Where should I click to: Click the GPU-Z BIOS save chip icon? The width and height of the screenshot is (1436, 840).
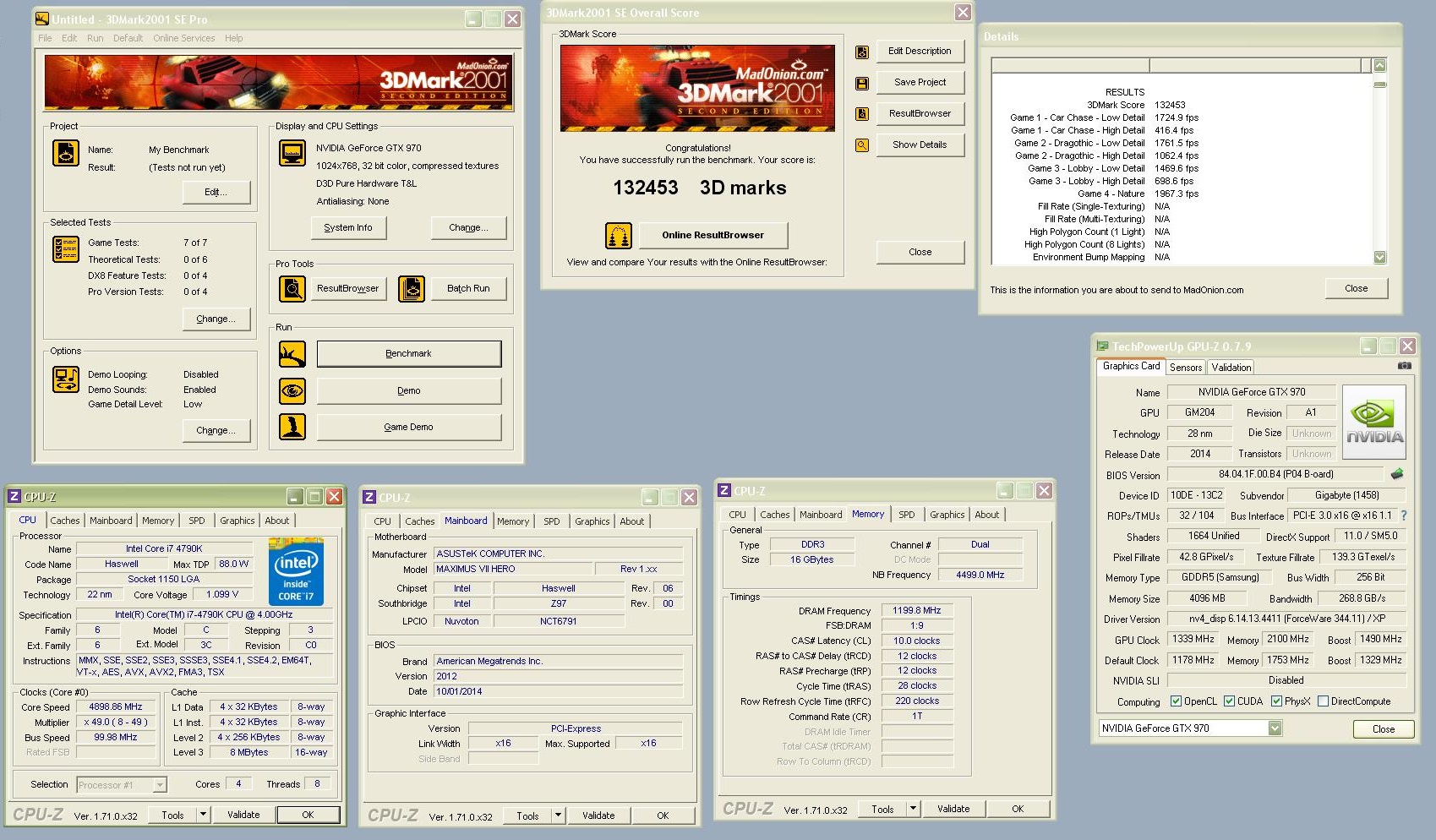tap(1397, 474)
